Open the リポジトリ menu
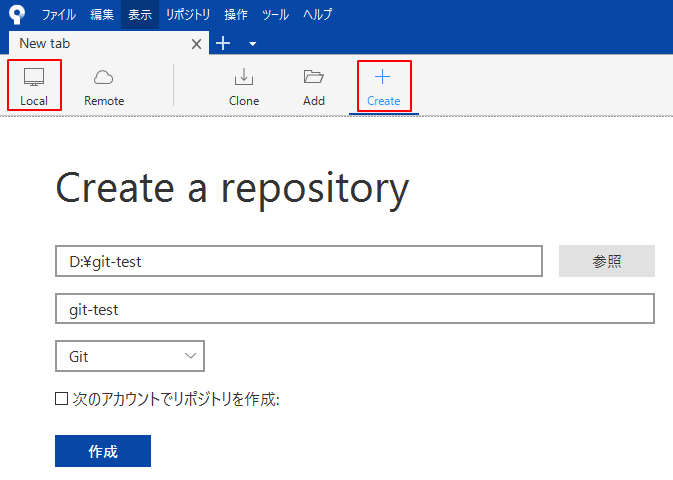The width and height of the screenshot is (673, 480). (188, 15)
